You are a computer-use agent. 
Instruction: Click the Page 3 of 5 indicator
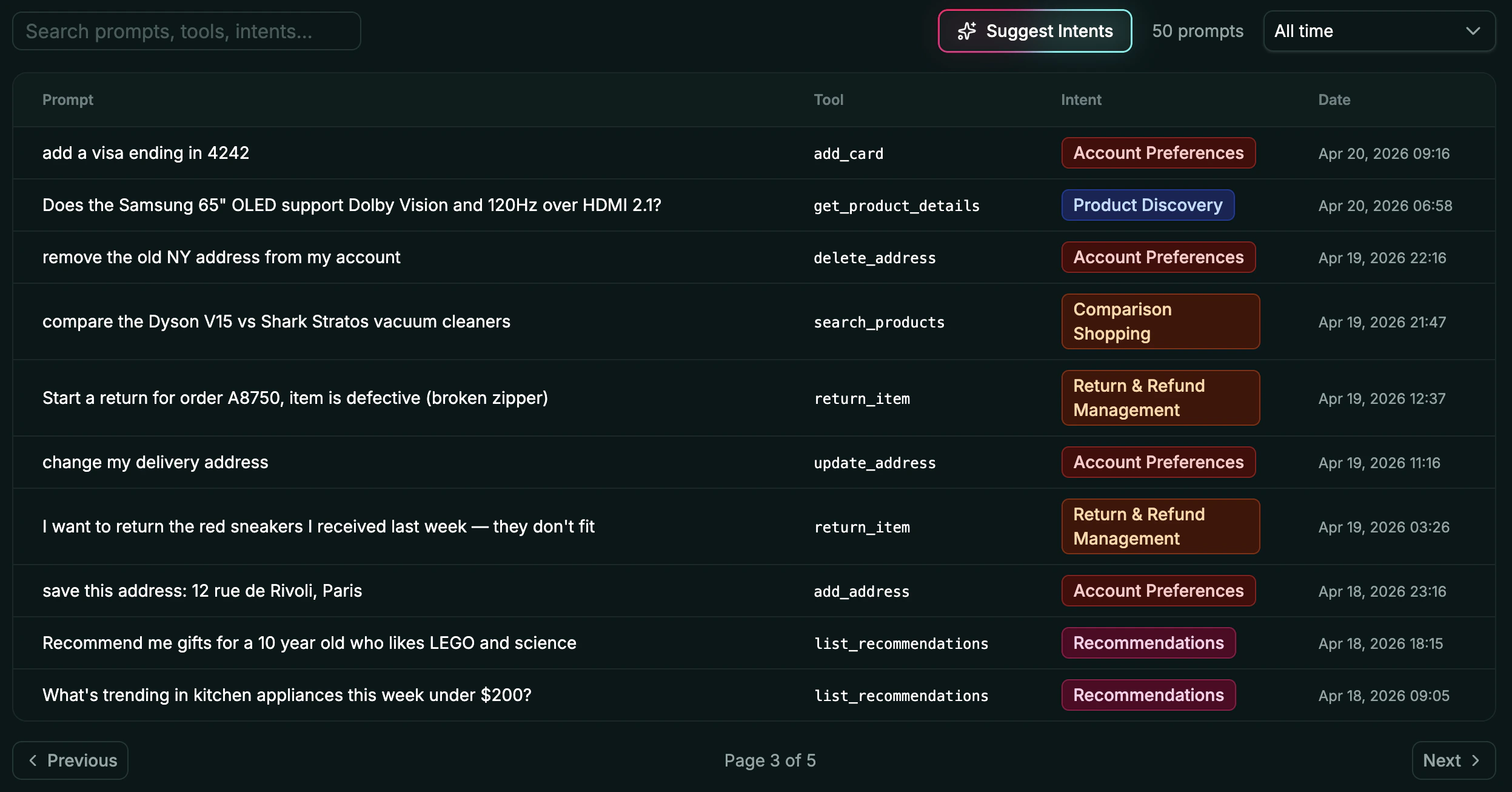(x=770, y=760)
